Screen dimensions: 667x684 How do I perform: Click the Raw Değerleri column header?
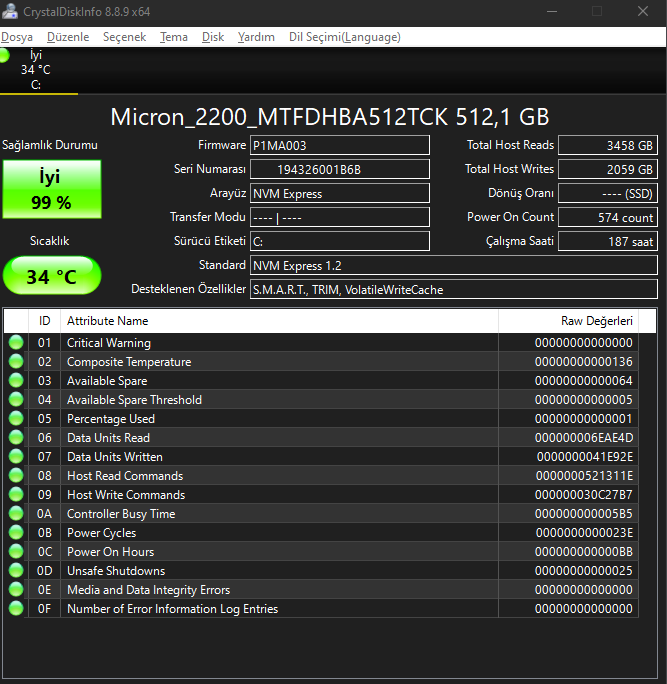point(568,321)
